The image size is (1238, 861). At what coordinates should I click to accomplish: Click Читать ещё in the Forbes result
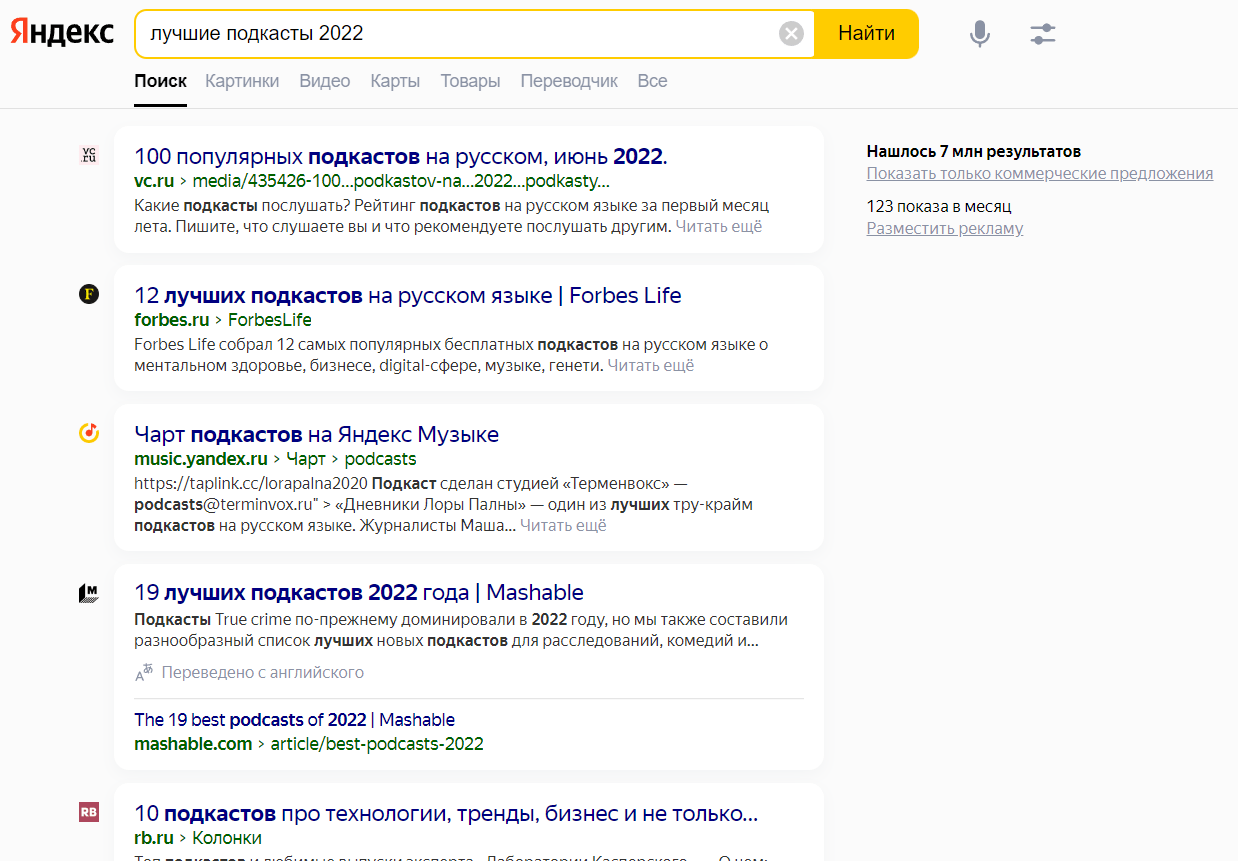650,366
